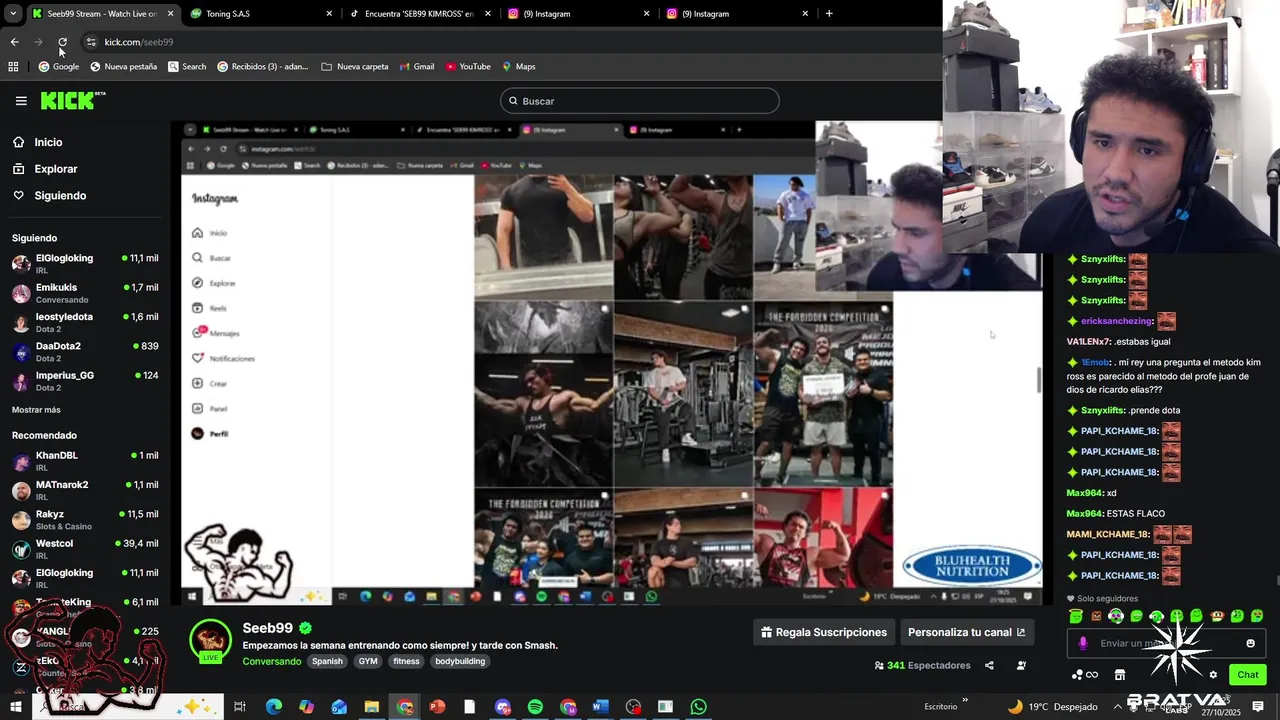The width and height of the screenshot is (1280, 720).
Task: Click the green KICK logo
Action: [x=72, y=100]
